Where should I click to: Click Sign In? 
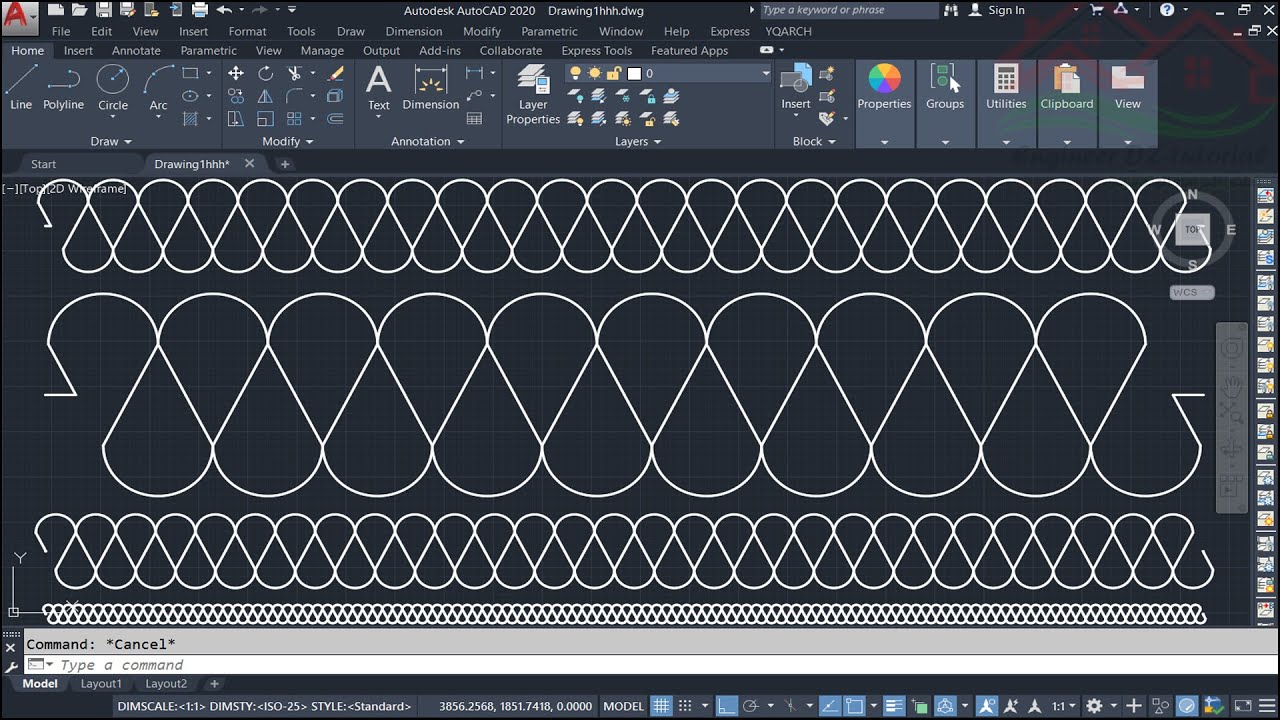pos(1006,10)
